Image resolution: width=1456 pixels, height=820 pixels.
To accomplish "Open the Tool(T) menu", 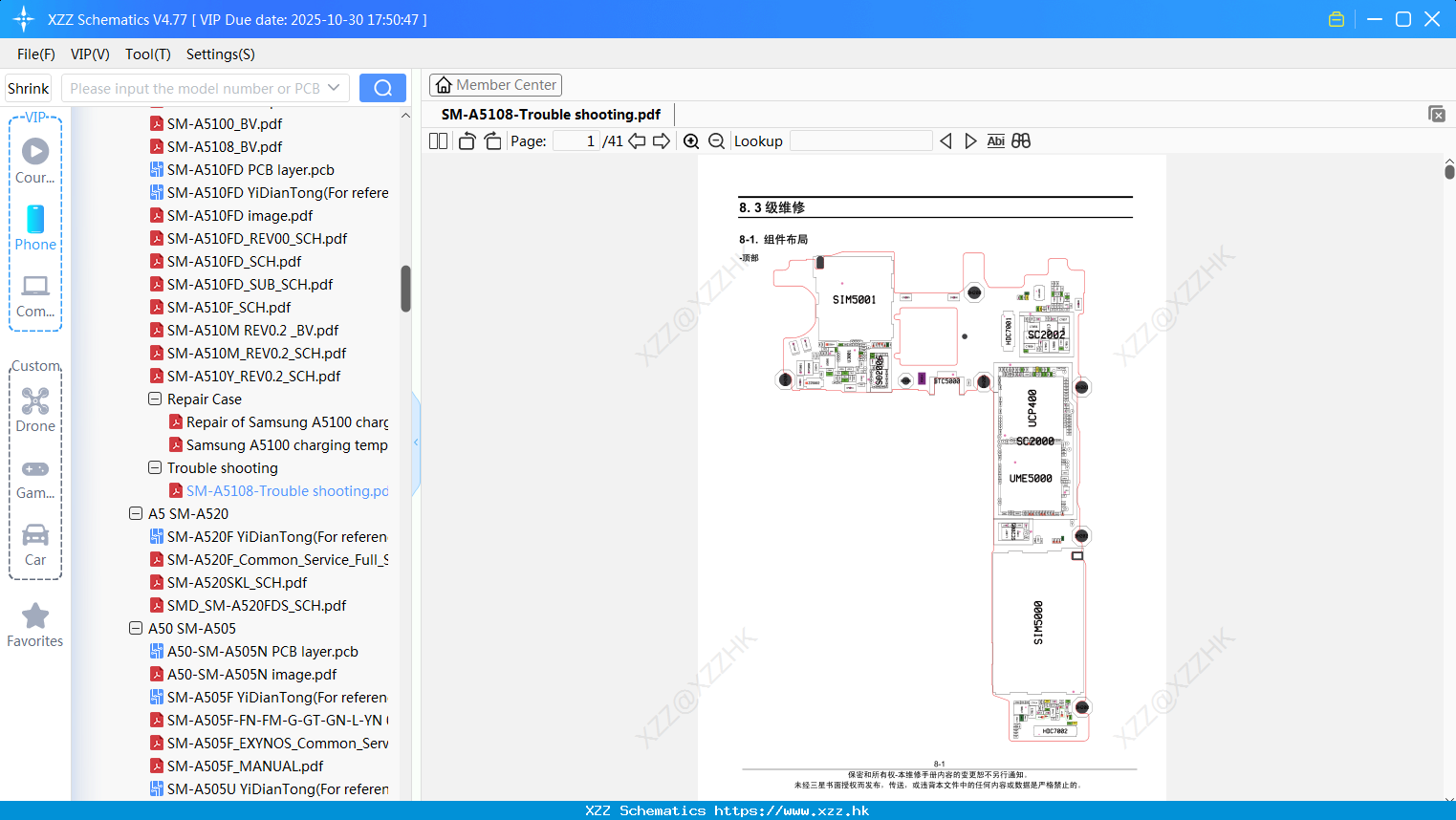I will [x=148, y=54].
